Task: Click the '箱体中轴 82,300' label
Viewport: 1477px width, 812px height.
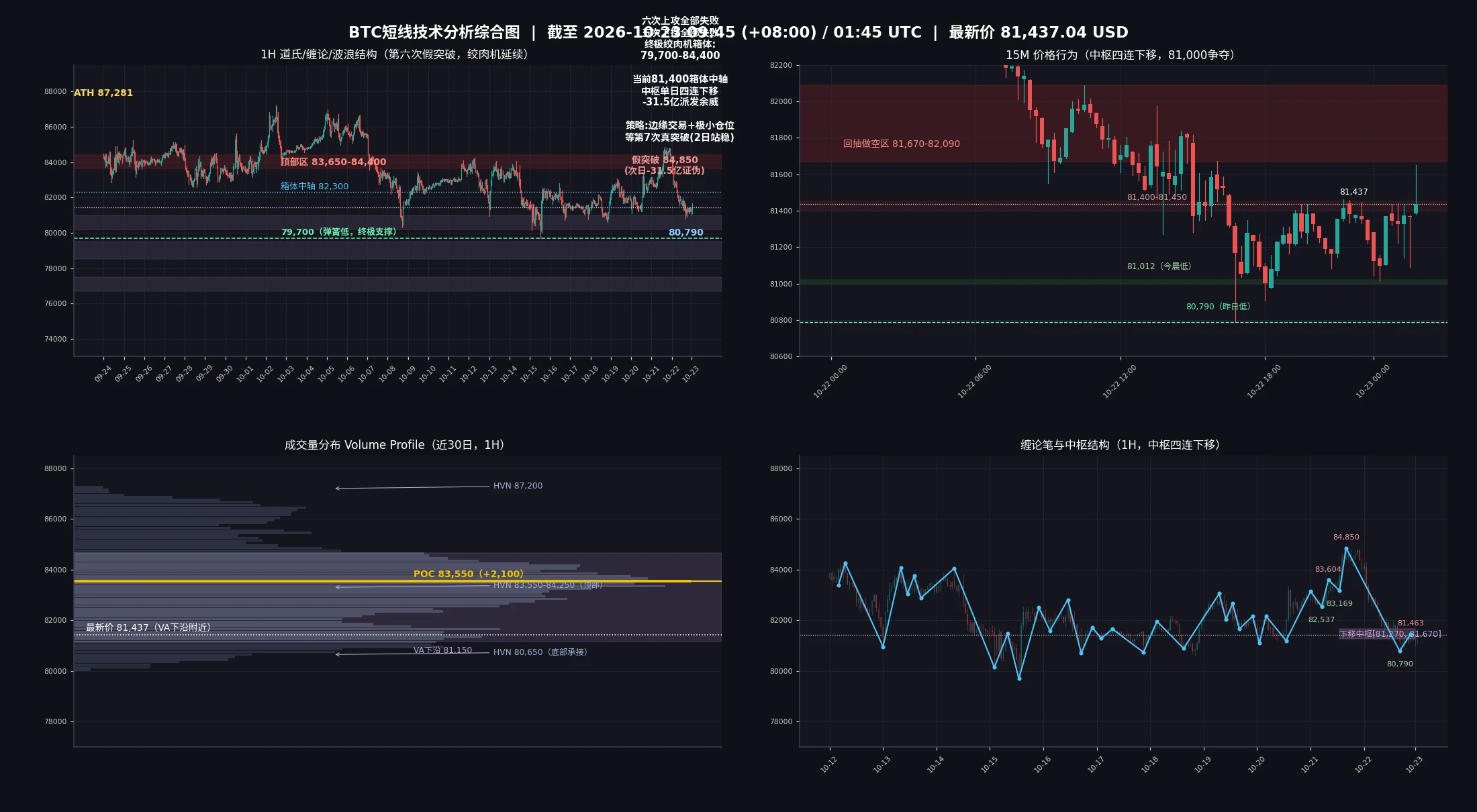Action: 314,187
